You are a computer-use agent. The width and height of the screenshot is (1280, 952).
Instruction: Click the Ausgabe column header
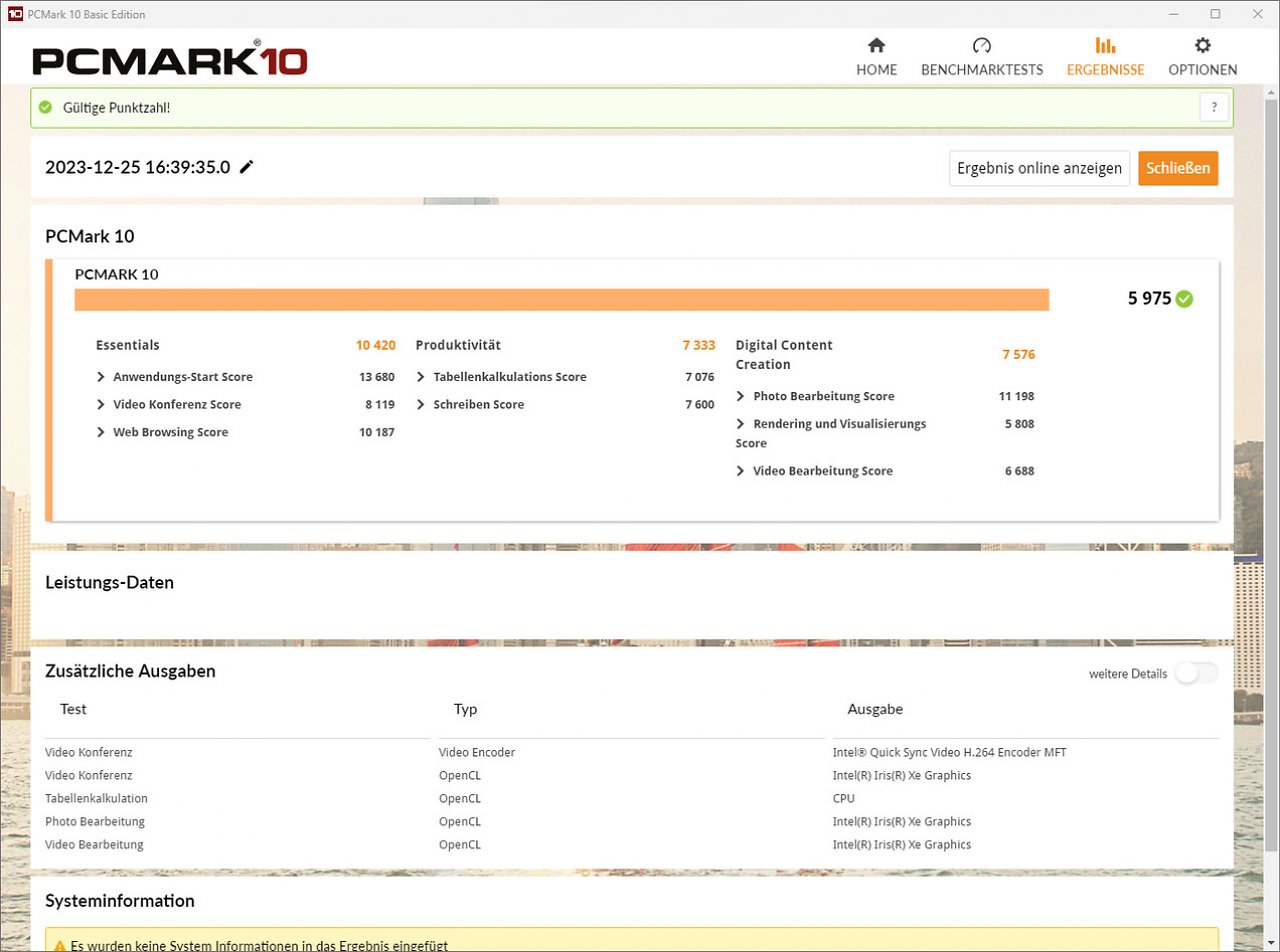click(875, 709)
